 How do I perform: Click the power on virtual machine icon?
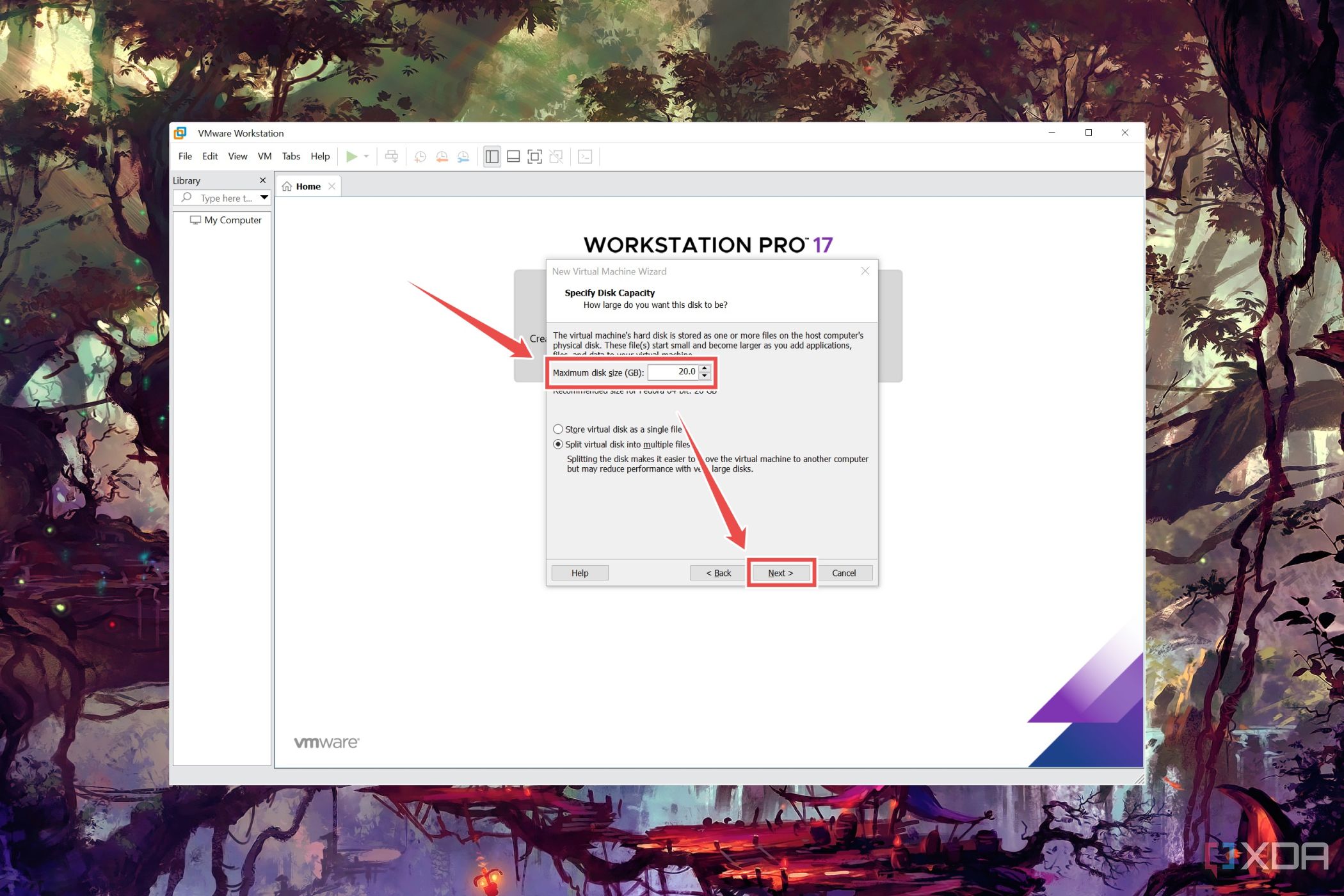[x=351, y=156]
